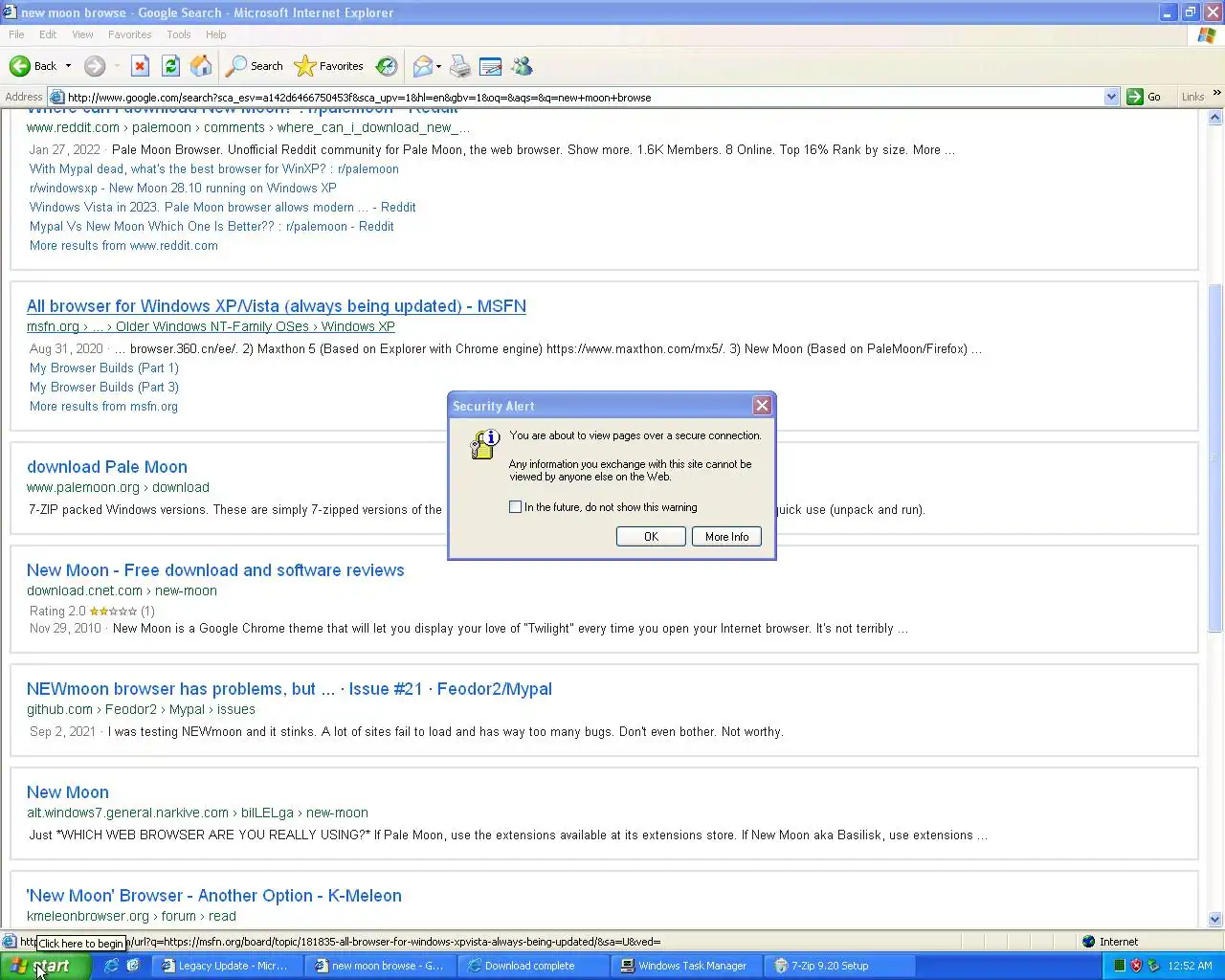The width and height of the screenshot is (1225, 980).
Task: Switch to "new moon browse" taskbar window
Action: coord(380,966)
